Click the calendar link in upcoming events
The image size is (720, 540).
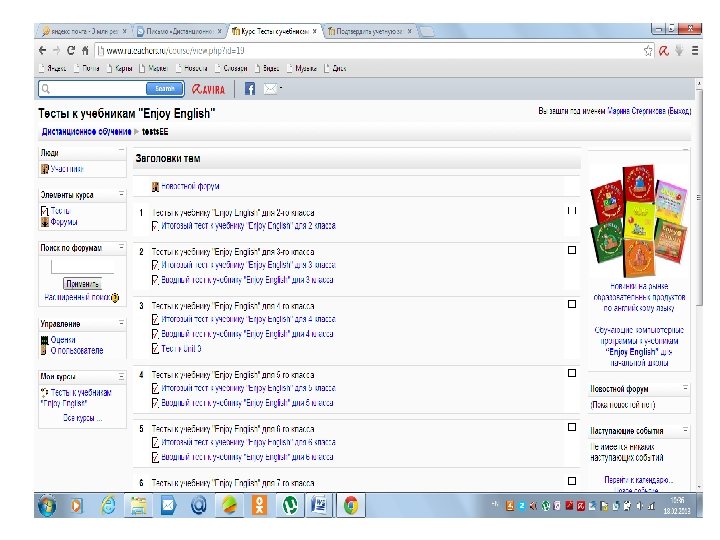[x=639, y=480]
